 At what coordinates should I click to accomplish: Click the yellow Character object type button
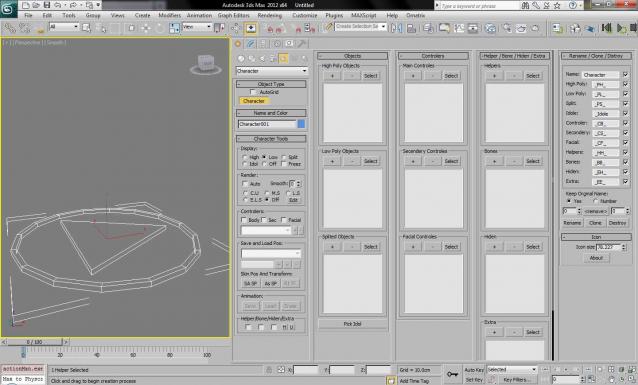coord(253,101)
